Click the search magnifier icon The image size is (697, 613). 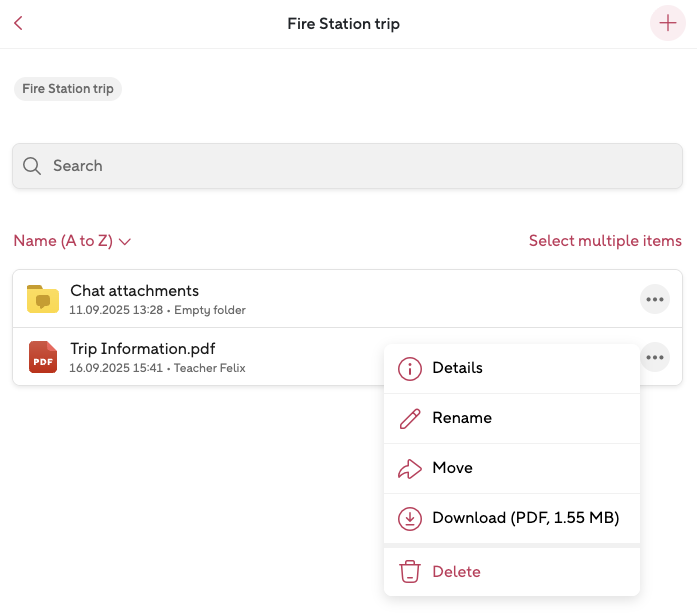coord(32,166)
